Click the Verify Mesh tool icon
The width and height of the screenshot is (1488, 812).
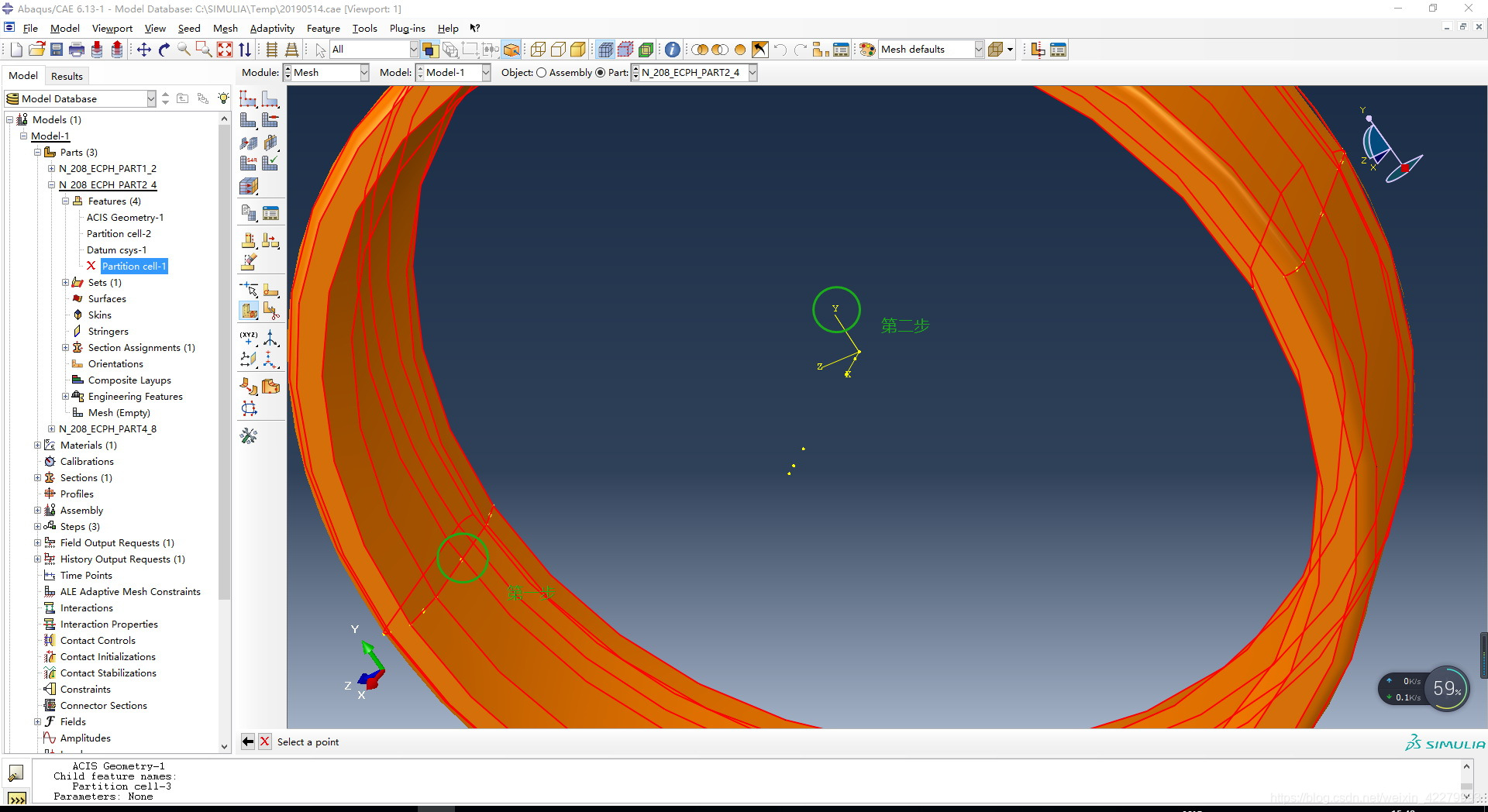pos(270,163)
